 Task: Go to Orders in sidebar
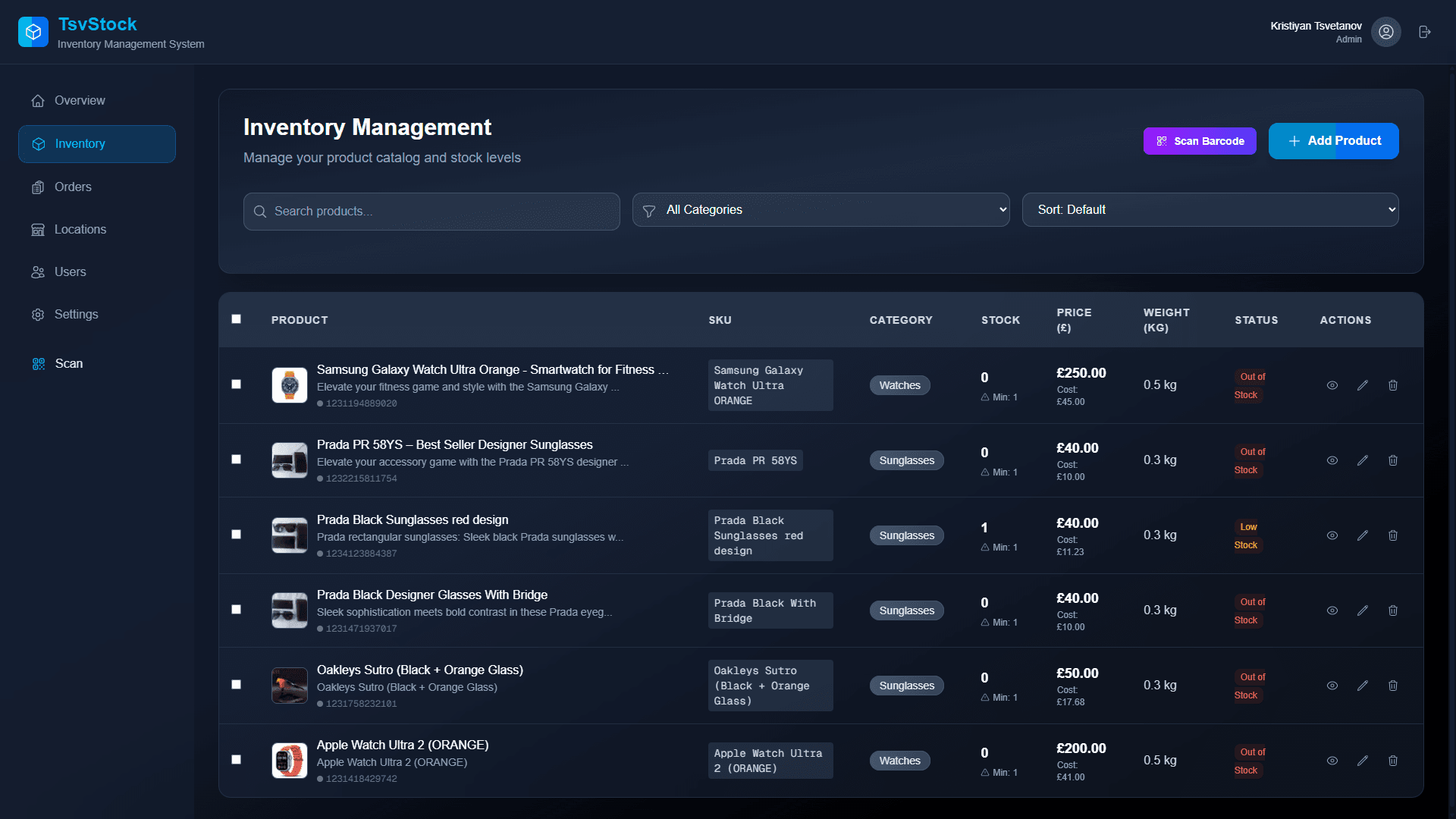(73, 187)
